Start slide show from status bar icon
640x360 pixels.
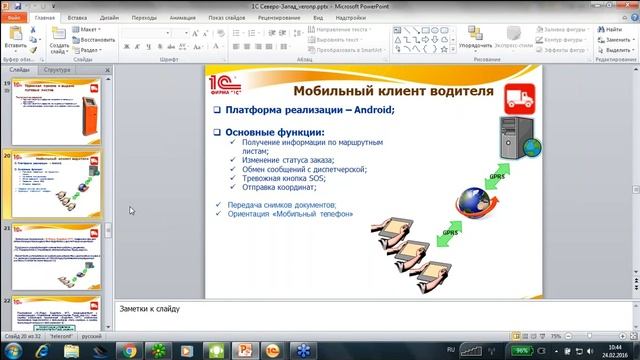[542, 336]
